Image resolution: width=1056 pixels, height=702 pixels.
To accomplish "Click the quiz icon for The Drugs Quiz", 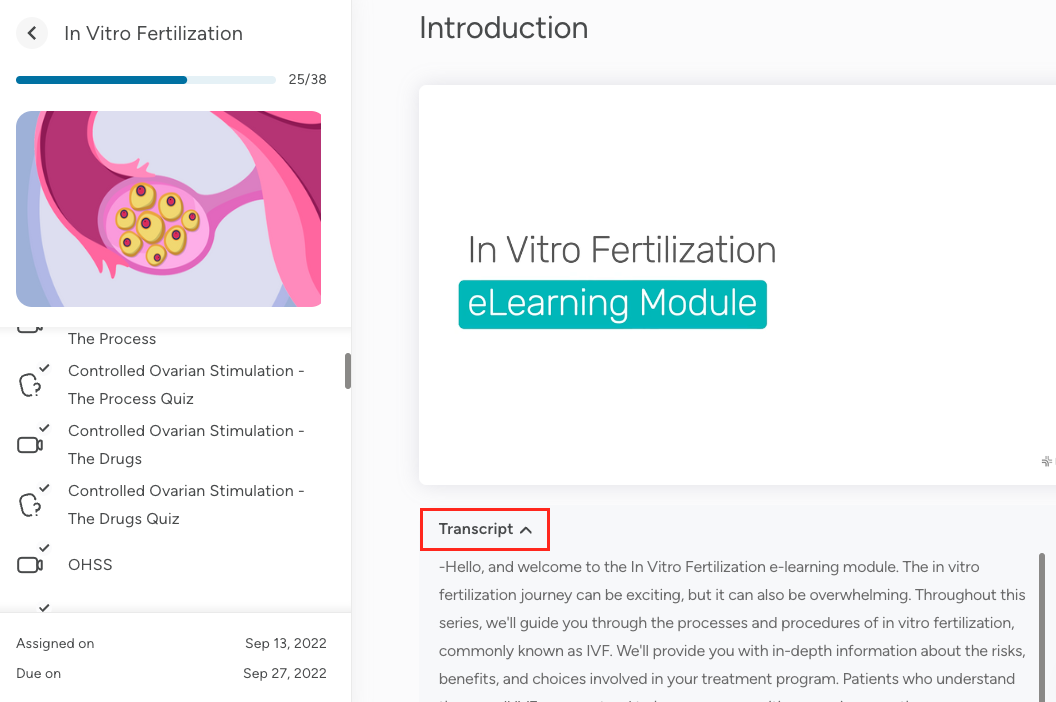I will [x=31, y=505].
